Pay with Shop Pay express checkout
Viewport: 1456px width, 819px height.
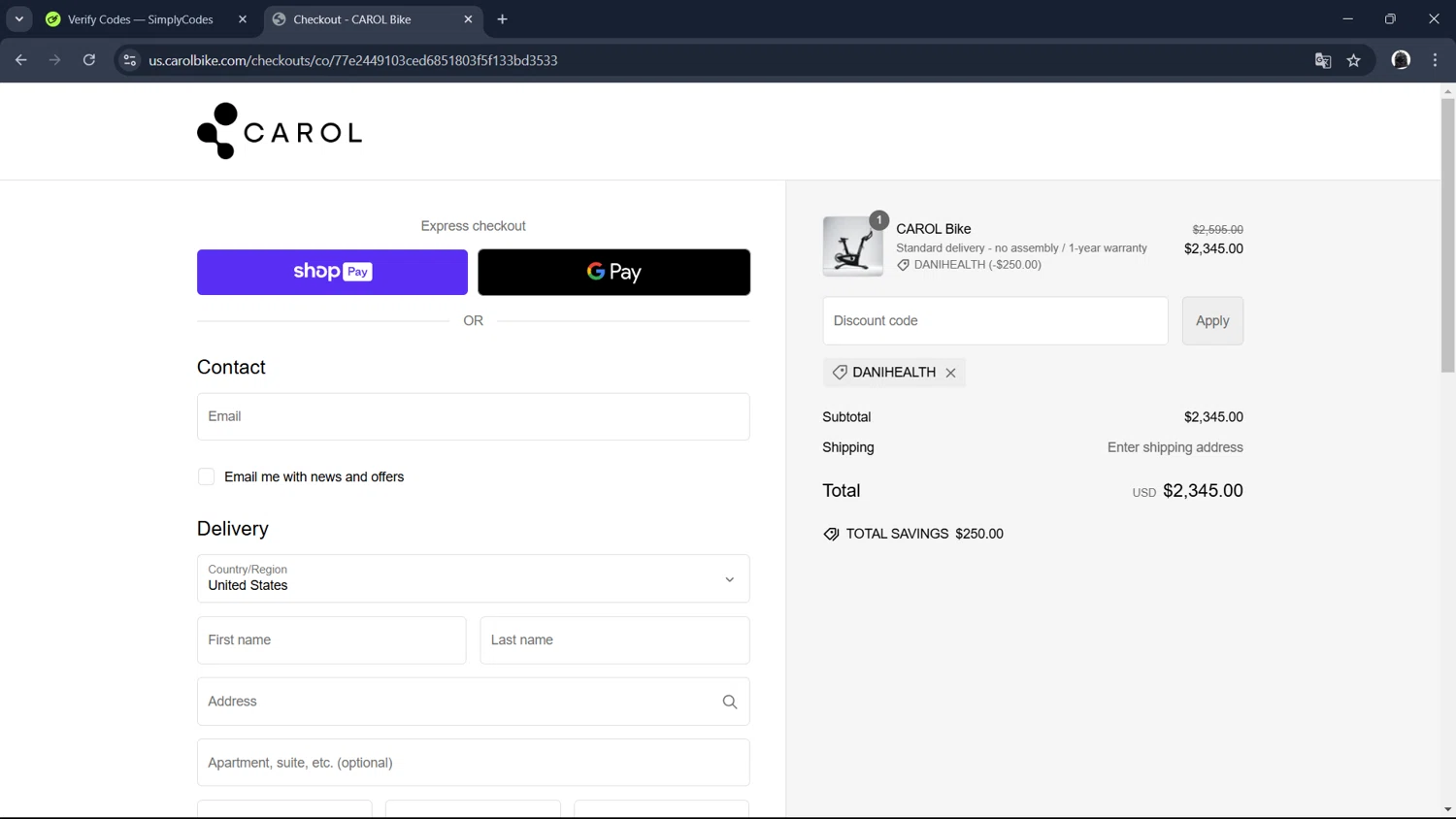[332, 272]
